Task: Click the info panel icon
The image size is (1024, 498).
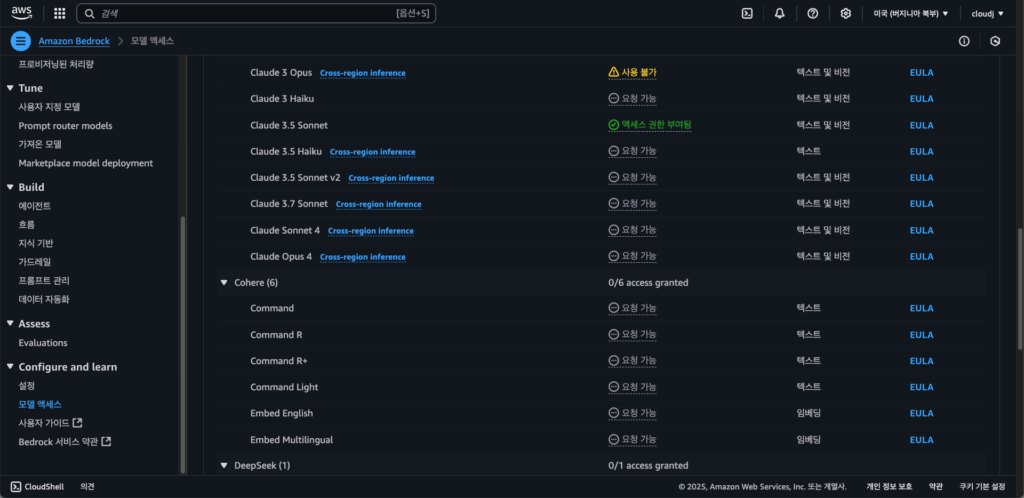Action: click(964, 41)
